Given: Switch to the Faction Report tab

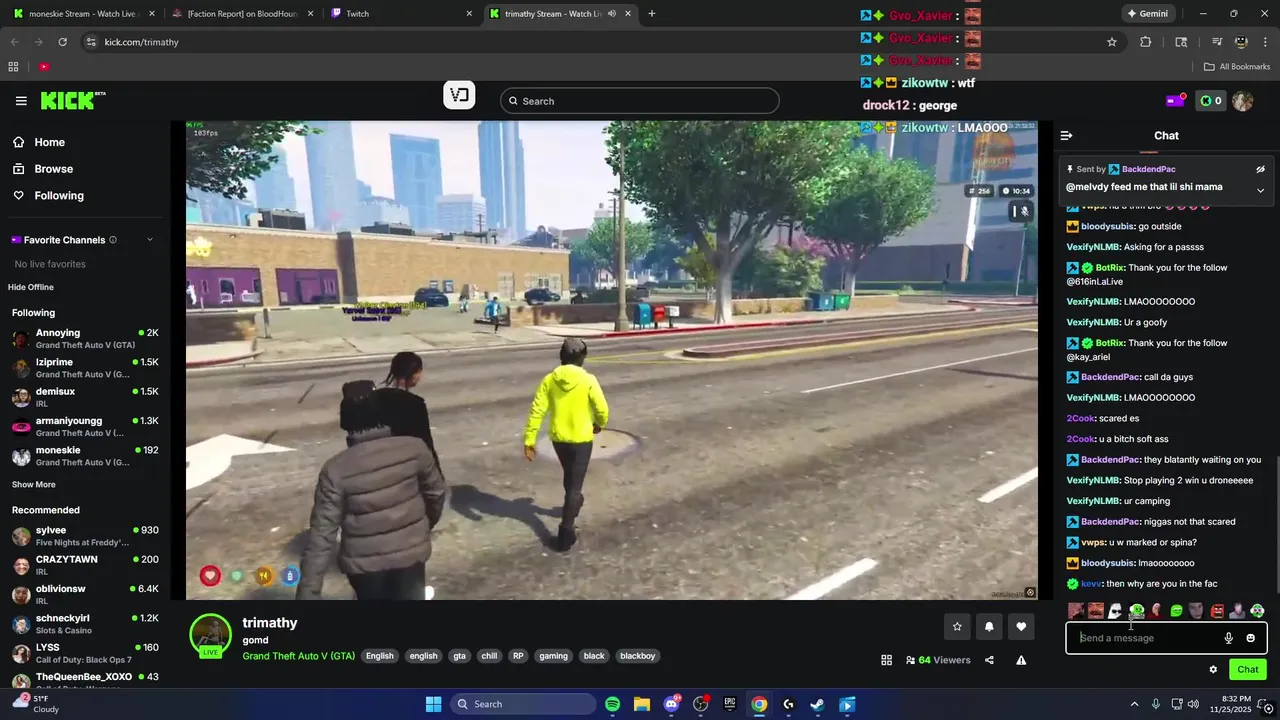Looking at the screenshot, I should click(241, 14).
